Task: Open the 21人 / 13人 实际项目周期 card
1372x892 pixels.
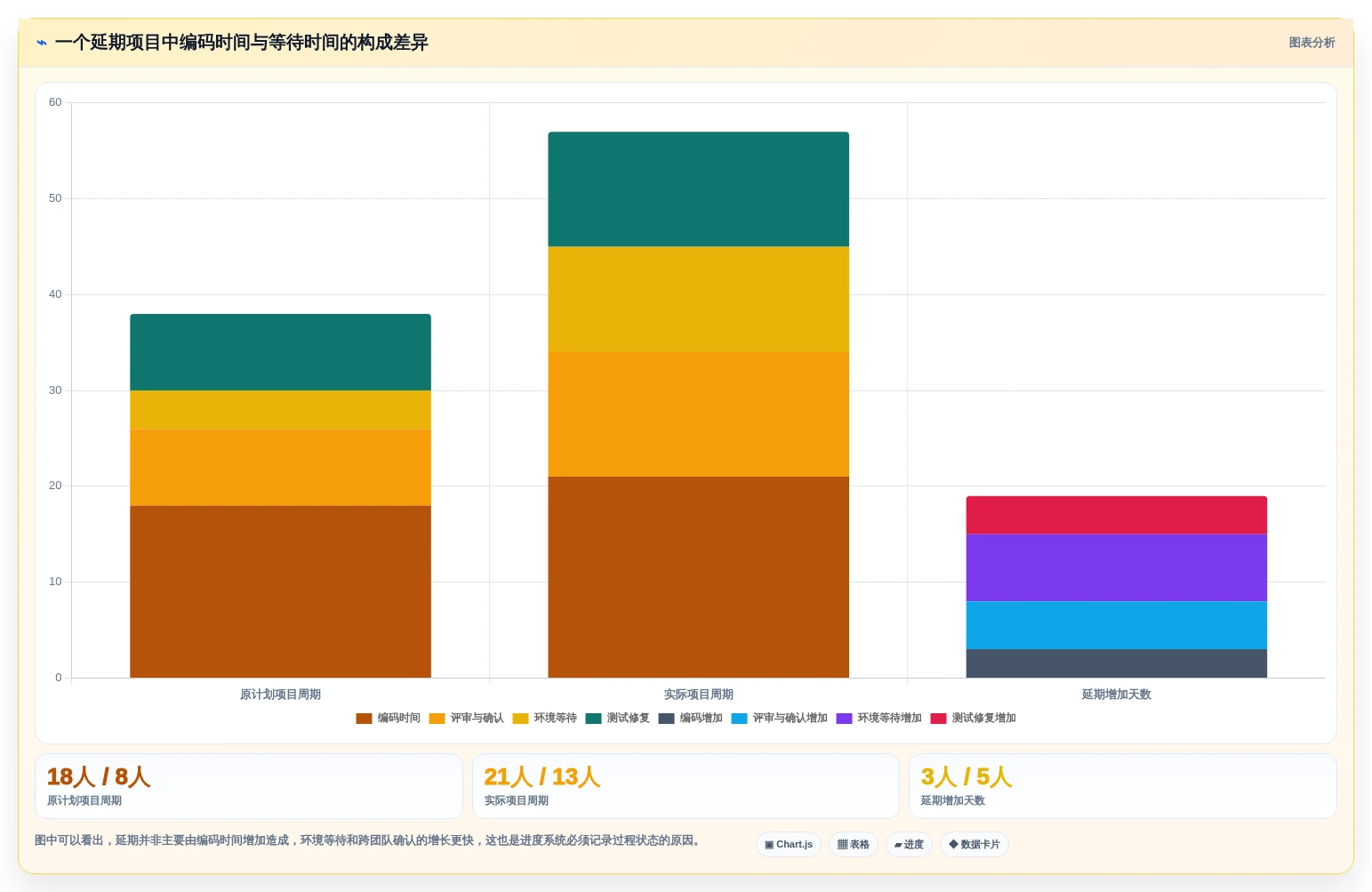Action: (686, 786)
